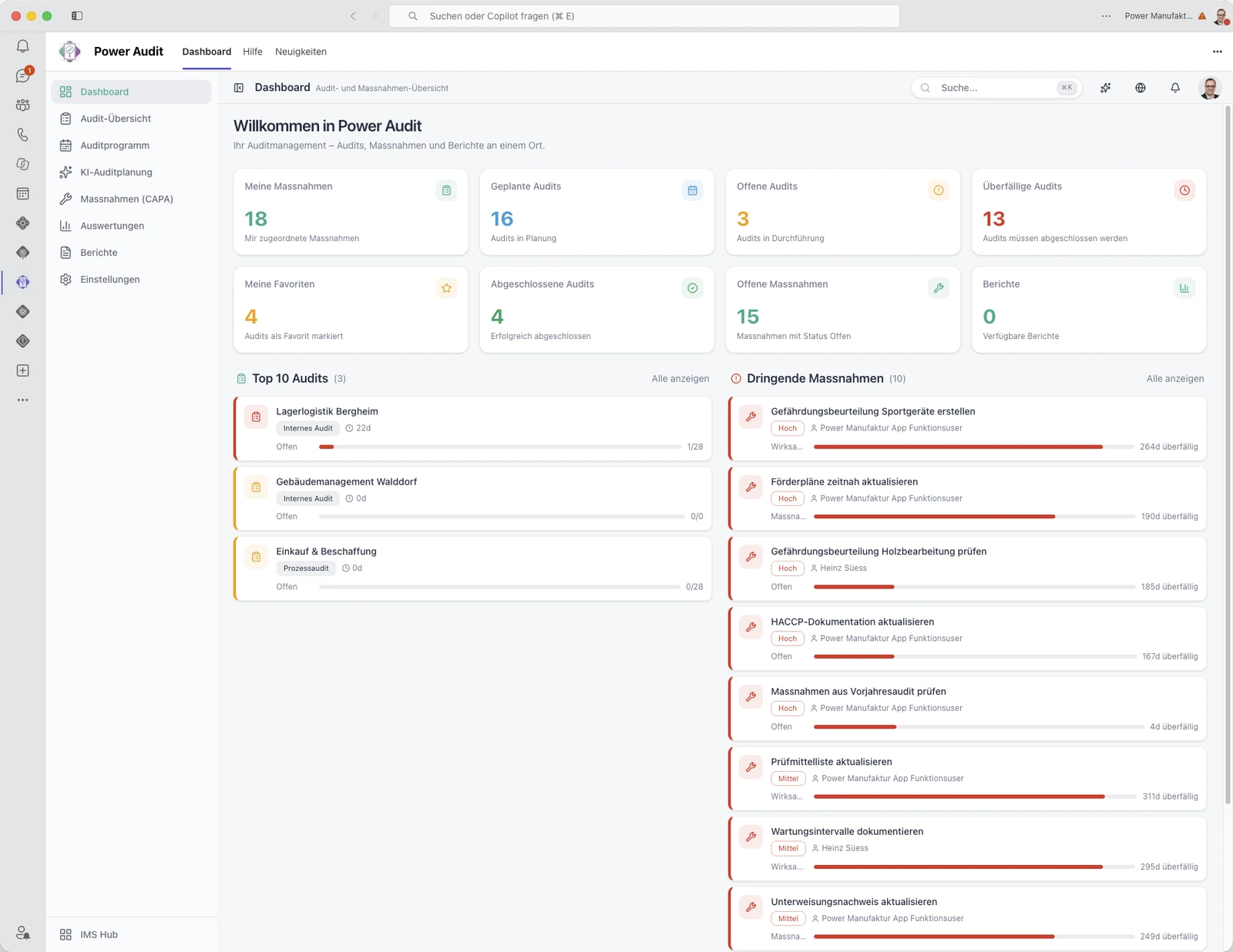Switch to the Neuigkeiten tab
Image resolution: width=1233 pixels, height=952 pixels.
pyautogui.click(x=301, y=52)
